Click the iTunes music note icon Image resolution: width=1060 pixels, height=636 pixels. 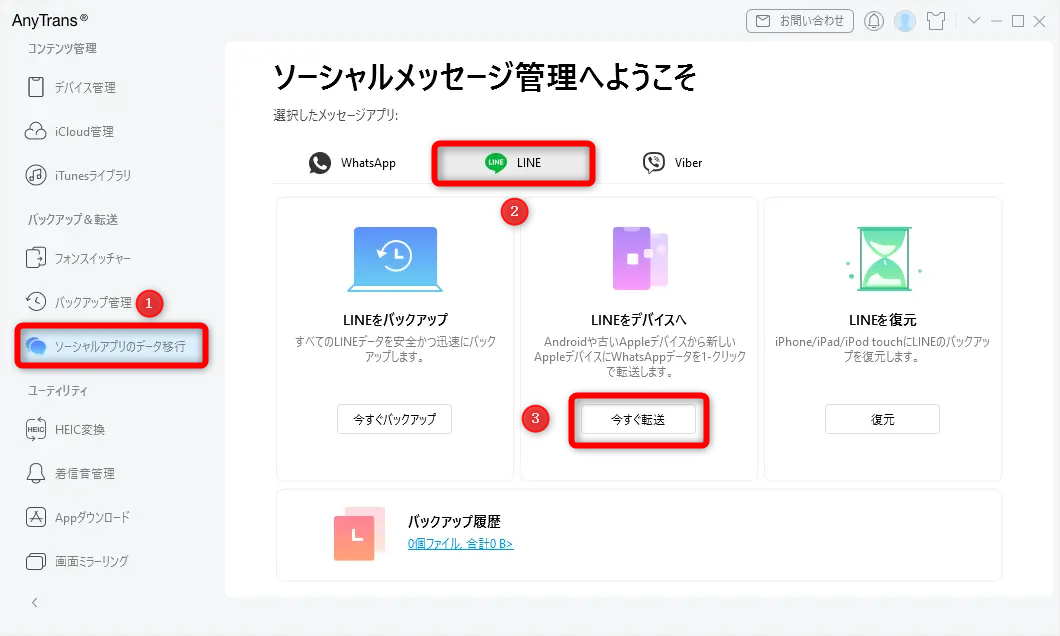point(36,175)
